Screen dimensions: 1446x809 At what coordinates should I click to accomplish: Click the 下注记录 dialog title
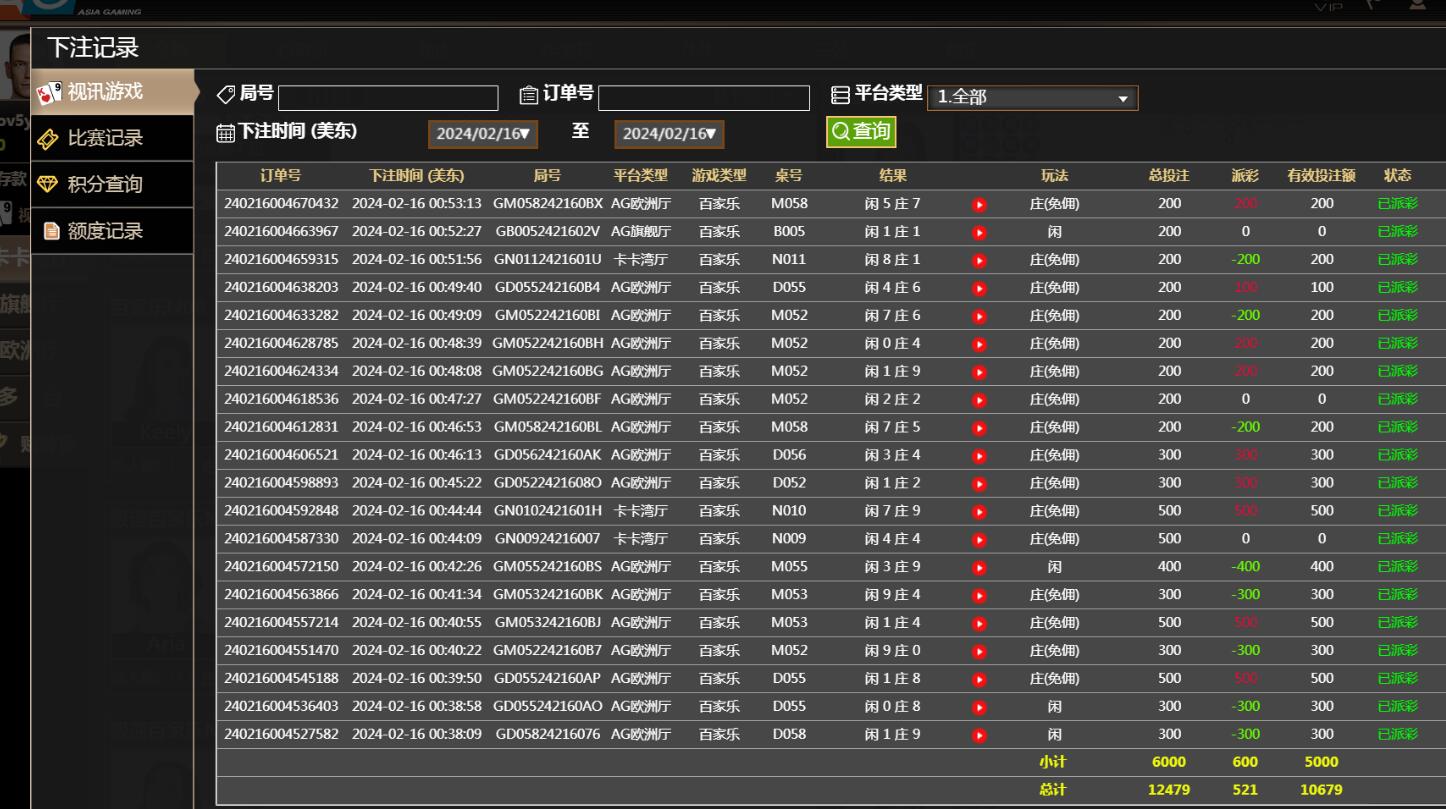click(93, 47)
